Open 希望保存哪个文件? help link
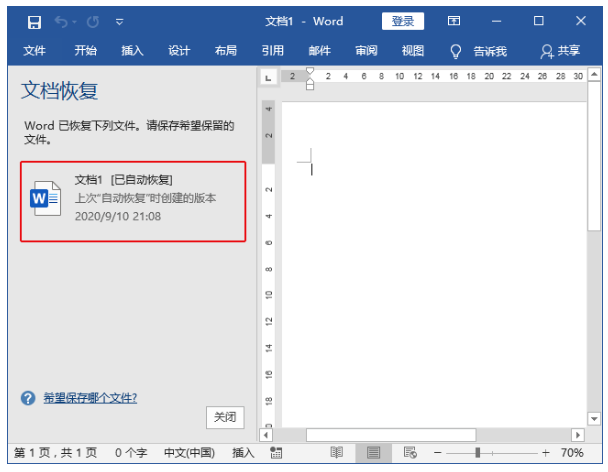Image resolution: width=608 pixels, height=472 pixels. [90, 398]
